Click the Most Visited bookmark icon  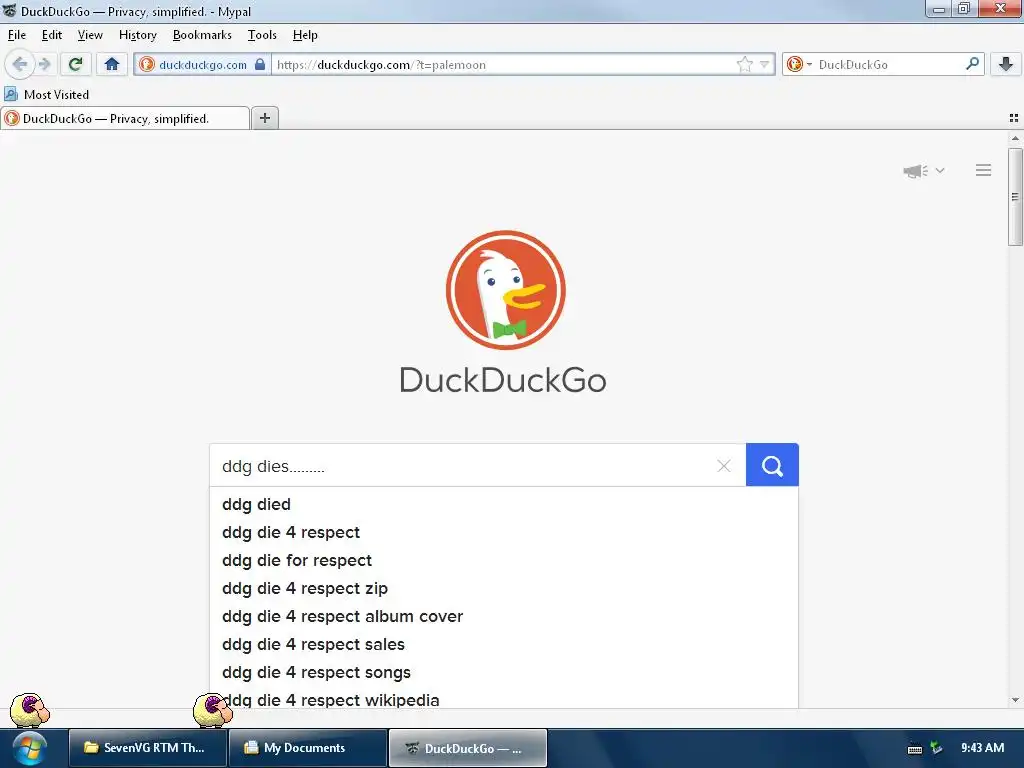(x=11, y=94)
